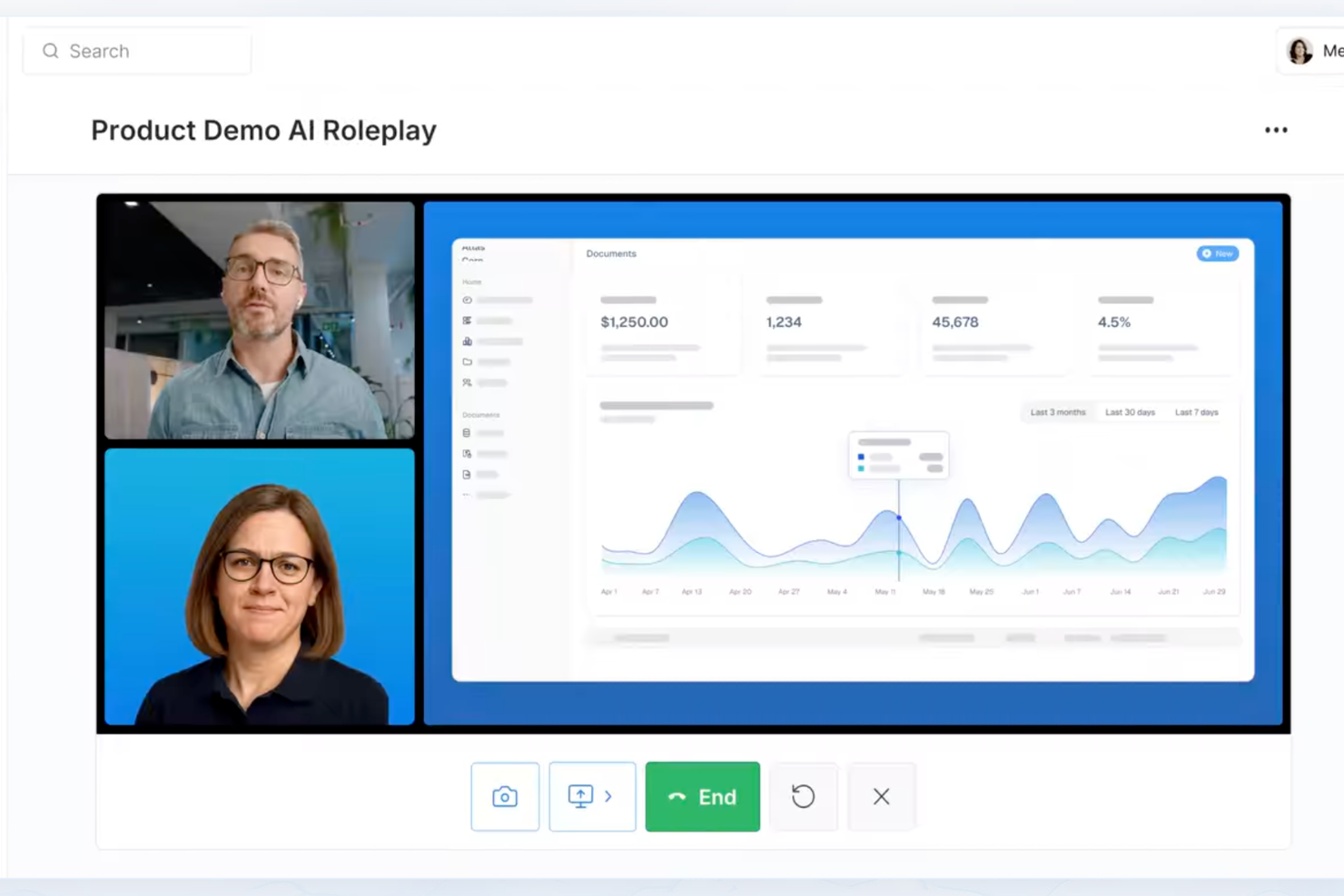Click the database icon under Documents section

tap(467, 432)
